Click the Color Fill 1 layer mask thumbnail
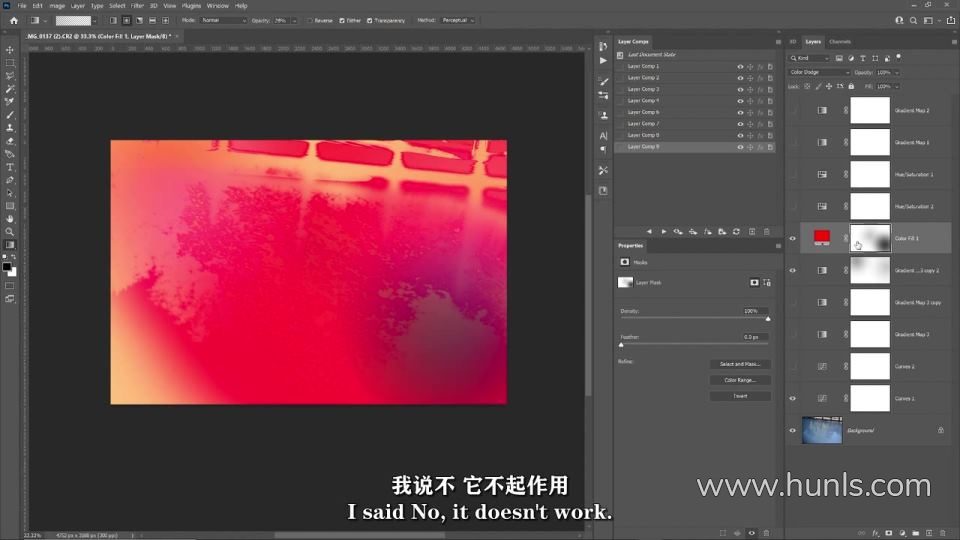960x540 pixels. tap(870, 238)
